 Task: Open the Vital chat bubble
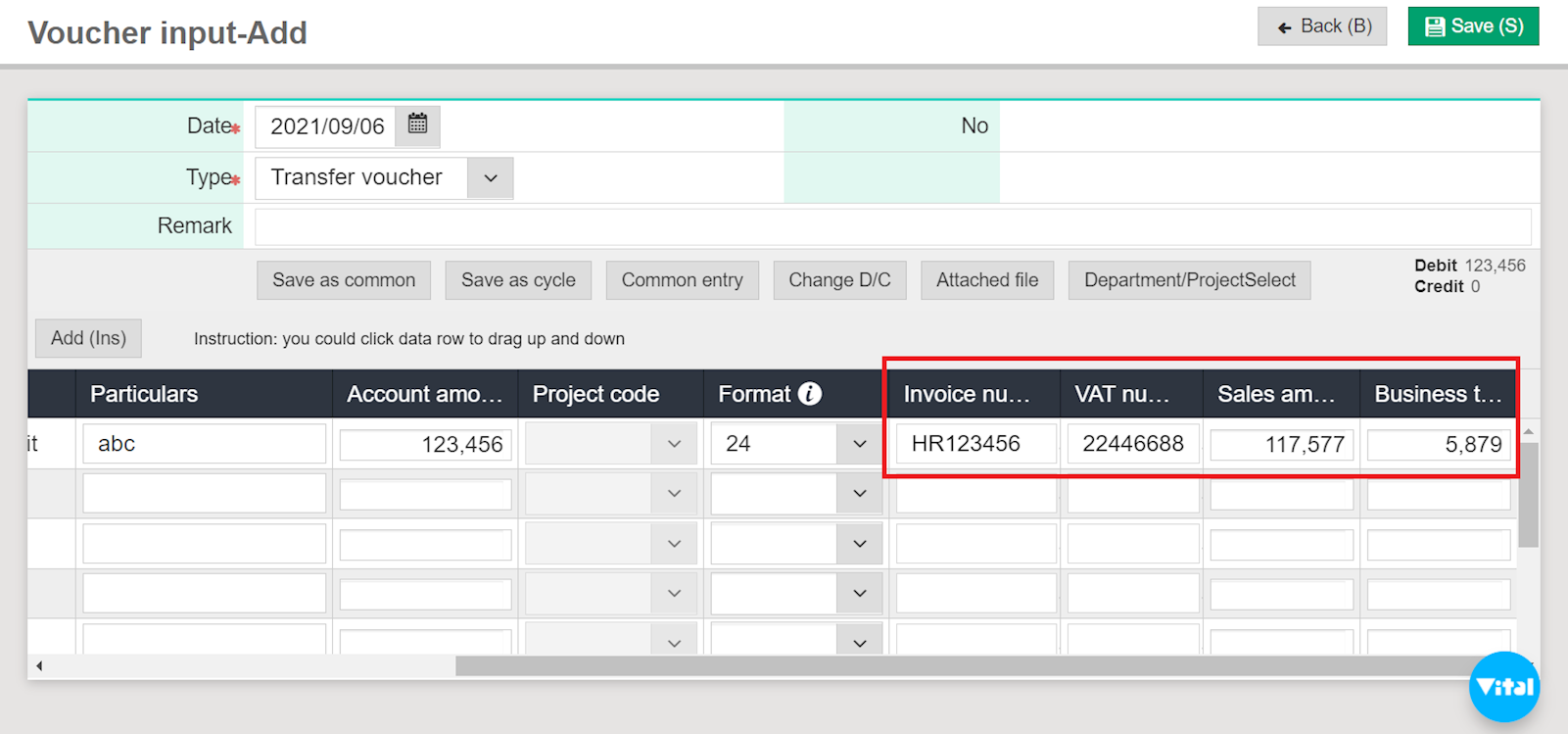(x=1503, y=686)
